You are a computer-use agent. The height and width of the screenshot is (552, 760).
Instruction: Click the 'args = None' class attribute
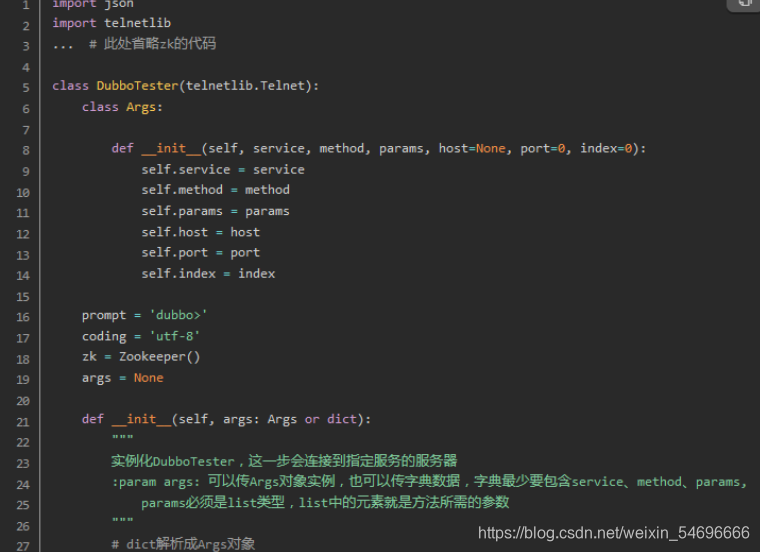pyautogui.click(x=123, y=378)
